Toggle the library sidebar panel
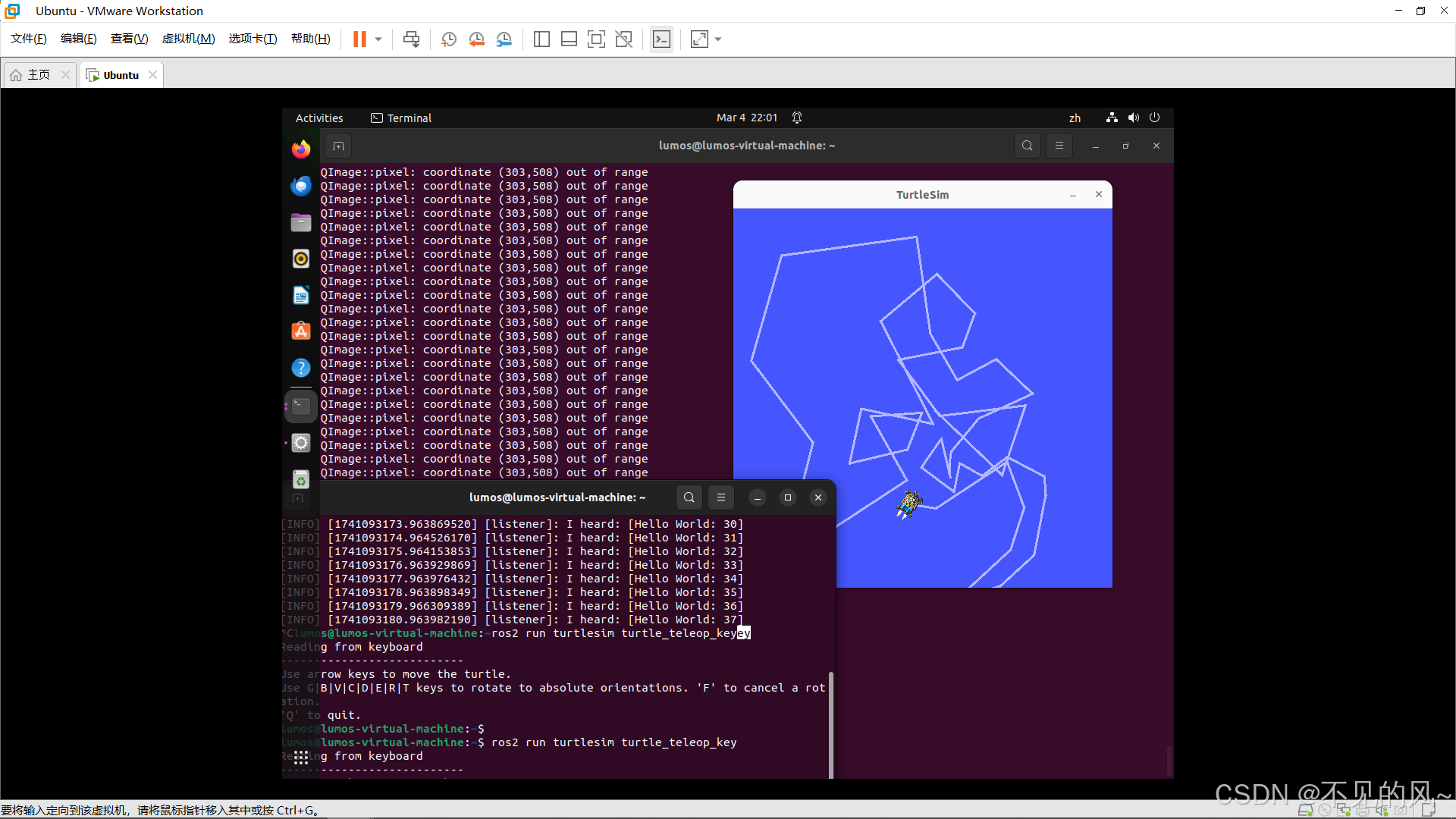Screen dimensions: 1456x819 click(x=541, y=39)
